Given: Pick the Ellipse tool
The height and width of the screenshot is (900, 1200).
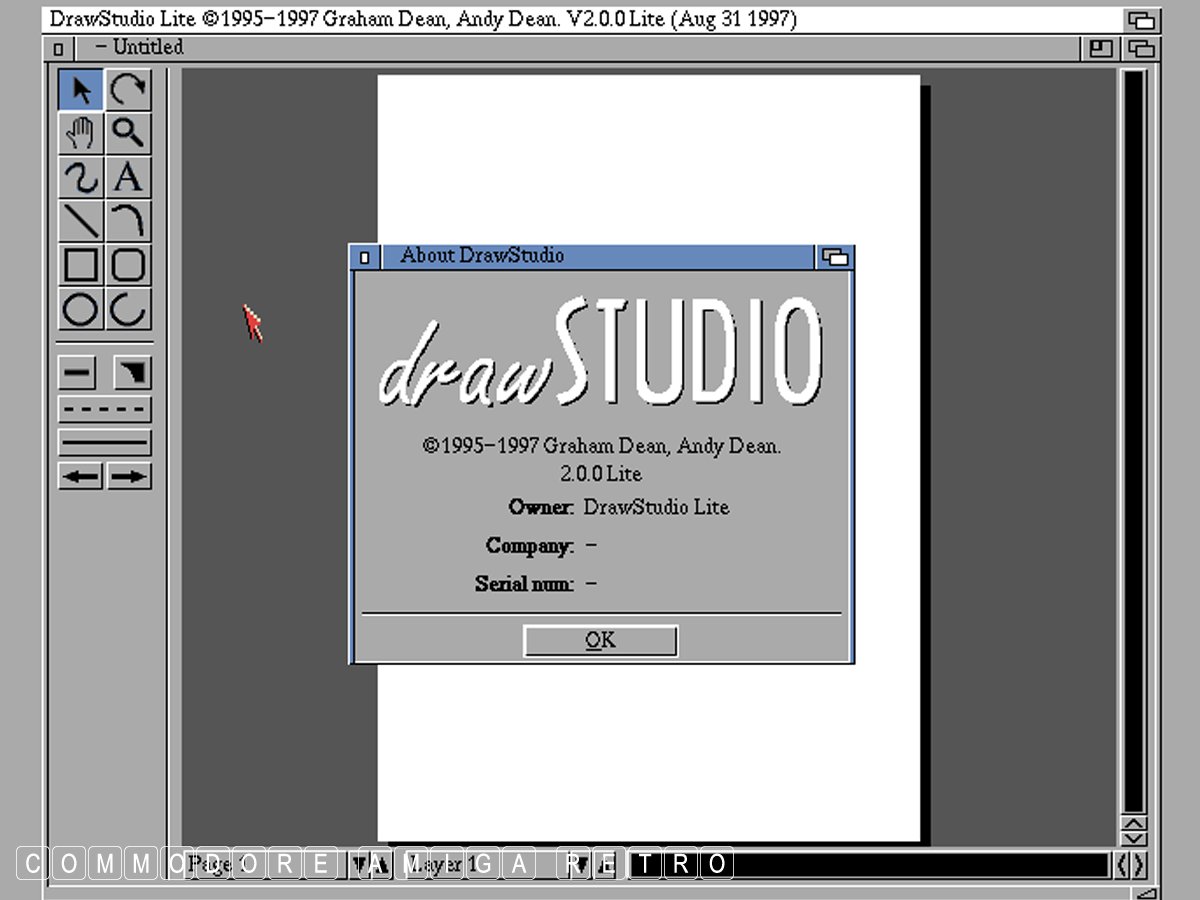Looking at the screenshot, I should tap(81, 309).
